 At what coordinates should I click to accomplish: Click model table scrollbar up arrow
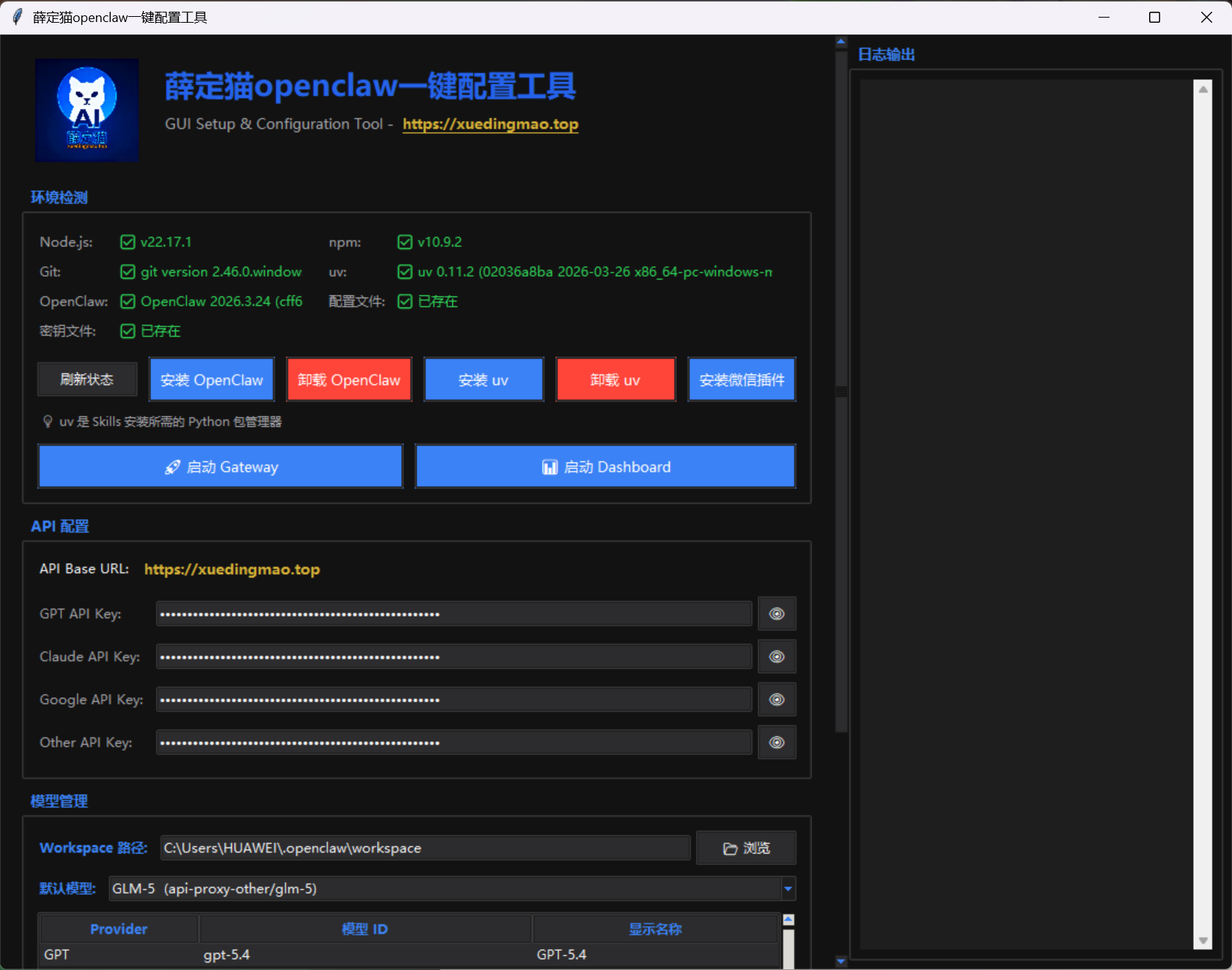788,919
